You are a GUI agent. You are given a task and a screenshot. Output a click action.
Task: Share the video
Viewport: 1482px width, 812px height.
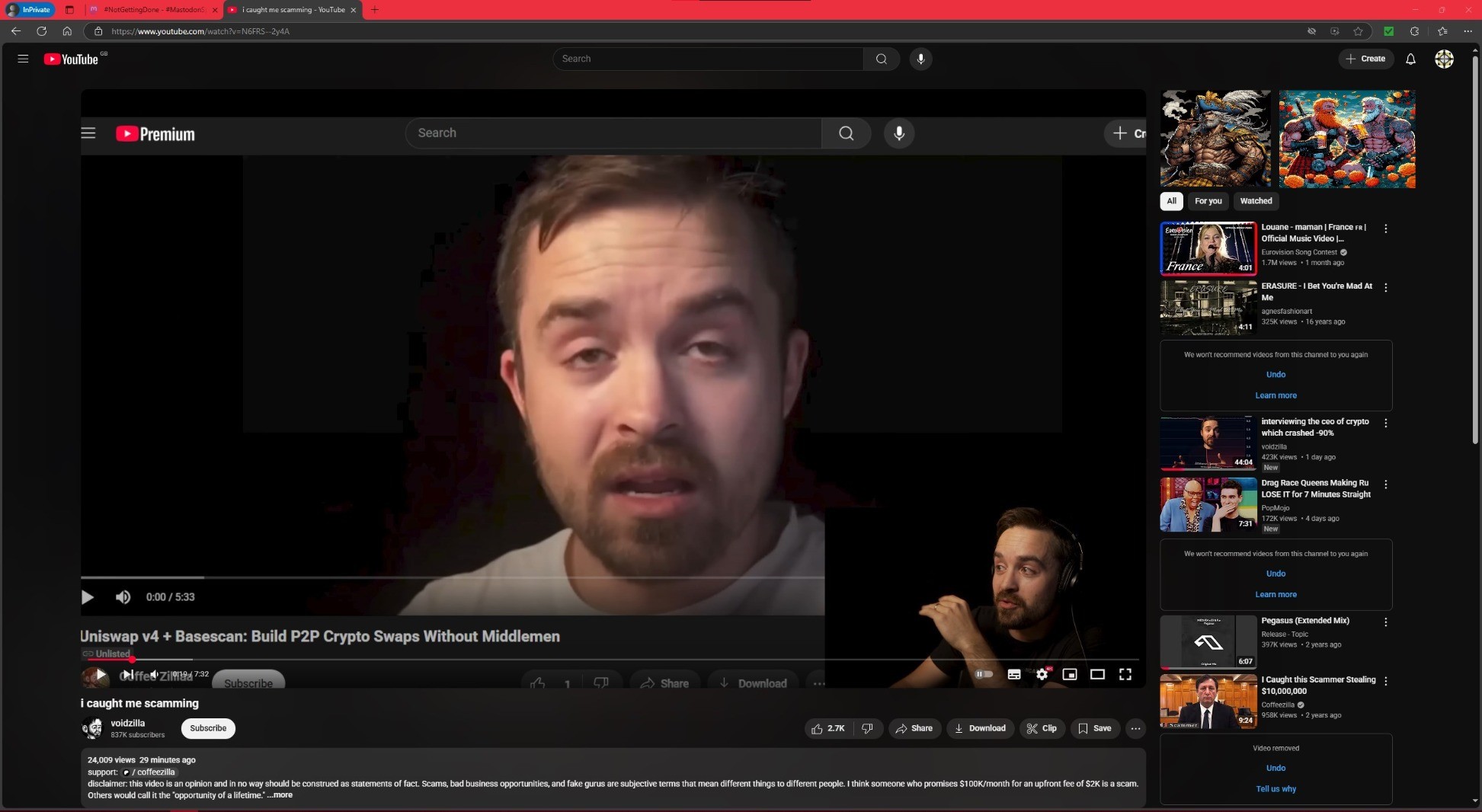[x=914, y=728]
